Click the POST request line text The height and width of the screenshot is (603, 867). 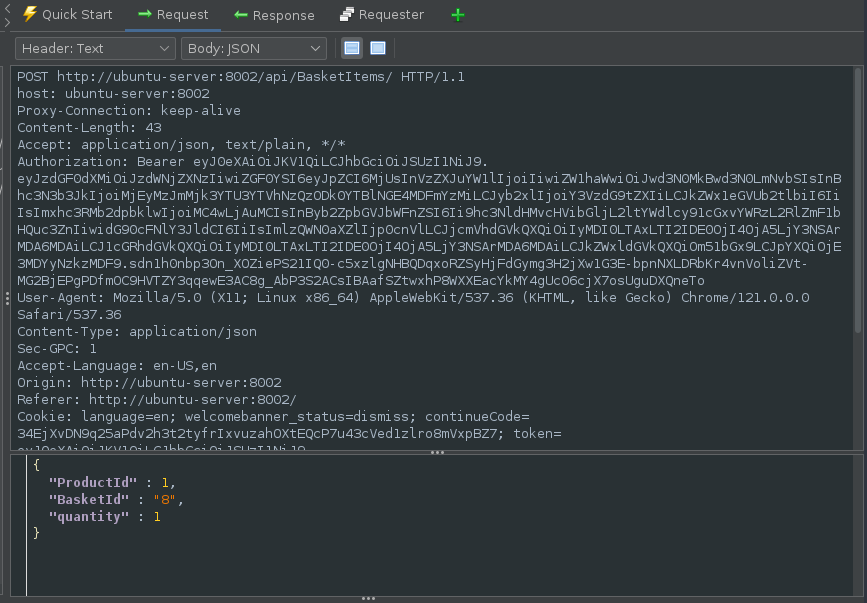241,76
